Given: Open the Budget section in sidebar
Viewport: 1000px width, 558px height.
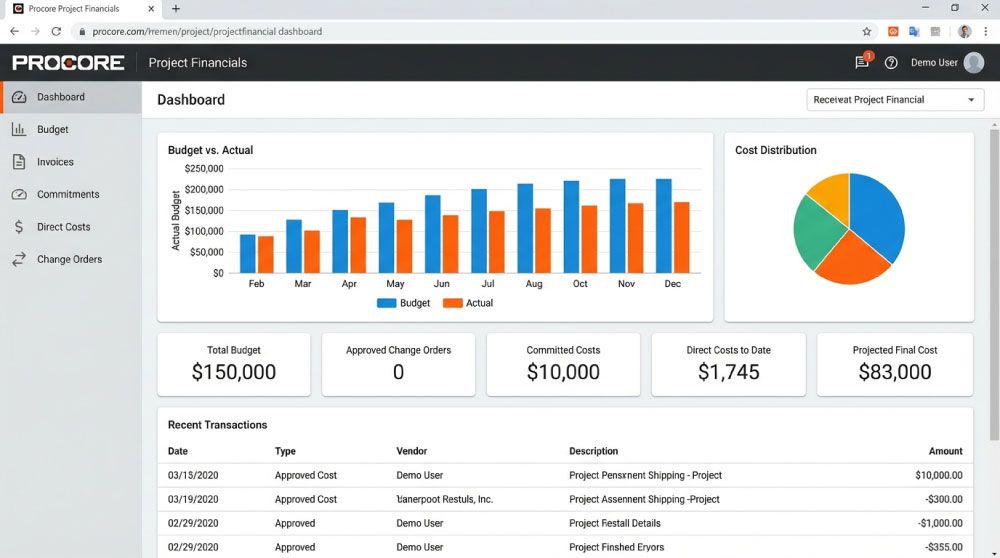Looking at the screenshot, I should coord(71,129).
